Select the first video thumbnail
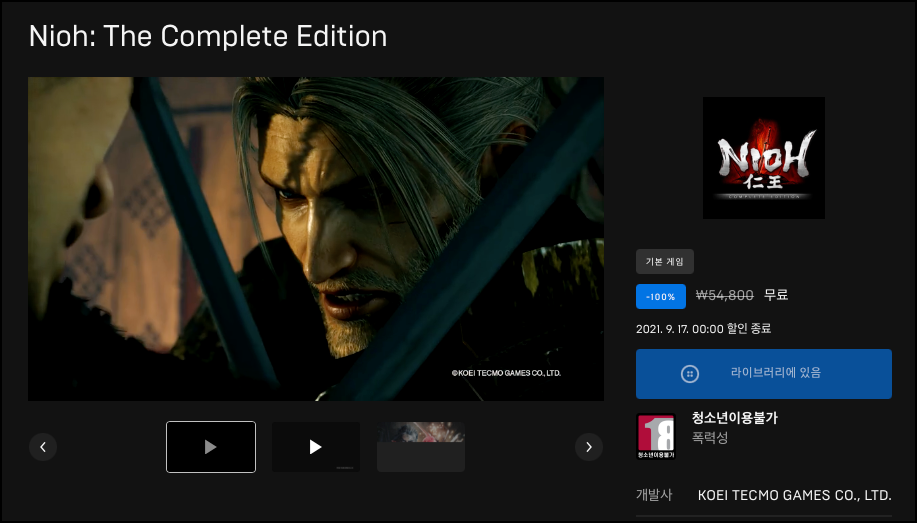This screenshot has width=917, height=523. (x=211, y=447)
